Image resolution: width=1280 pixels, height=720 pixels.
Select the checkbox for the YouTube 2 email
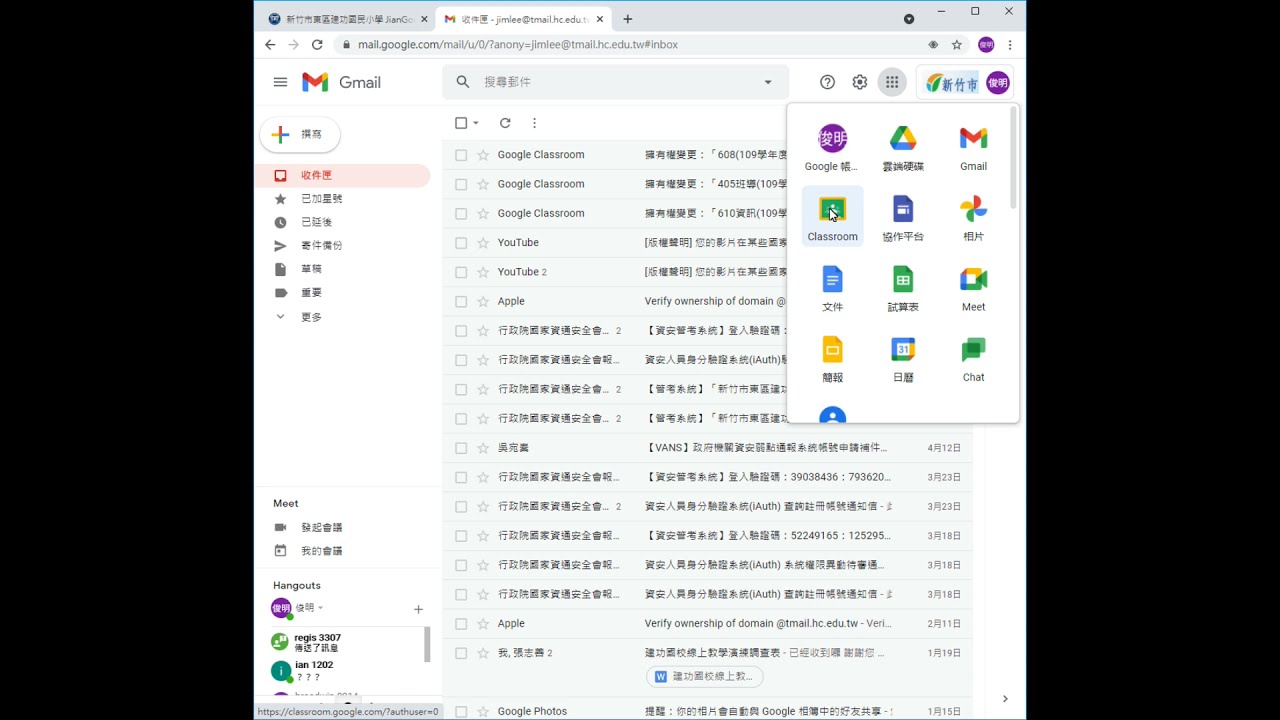(x=461, y=272)
